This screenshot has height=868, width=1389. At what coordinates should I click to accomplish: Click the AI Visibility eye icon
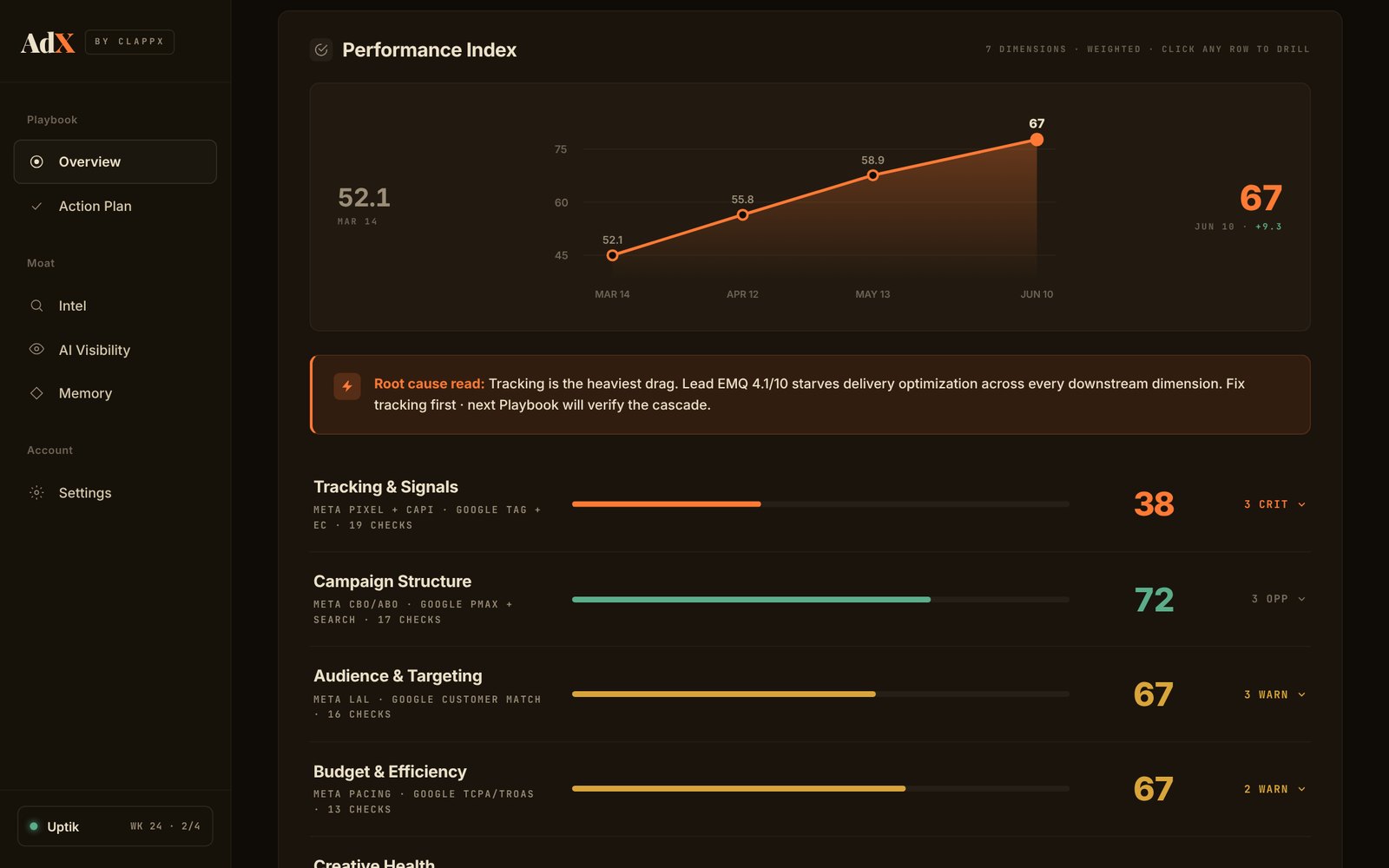click(36, 349)
